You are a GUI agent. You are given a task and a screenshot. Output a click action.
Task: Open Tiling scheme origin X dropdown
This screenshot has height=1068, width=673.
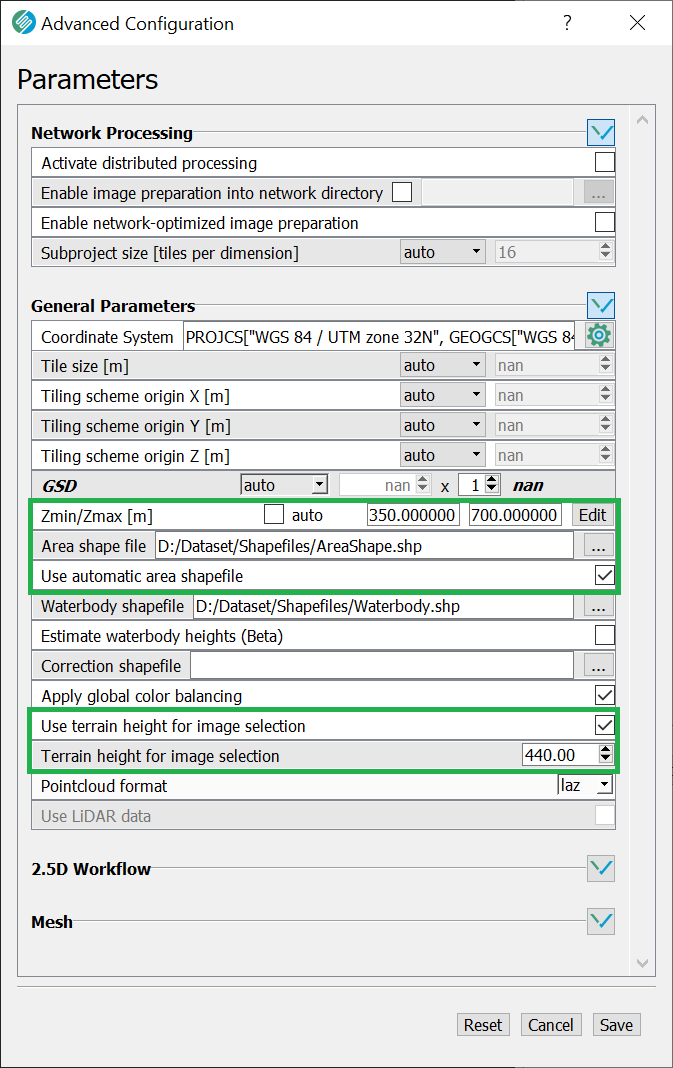pyautogui.click(x=443, y=395)
